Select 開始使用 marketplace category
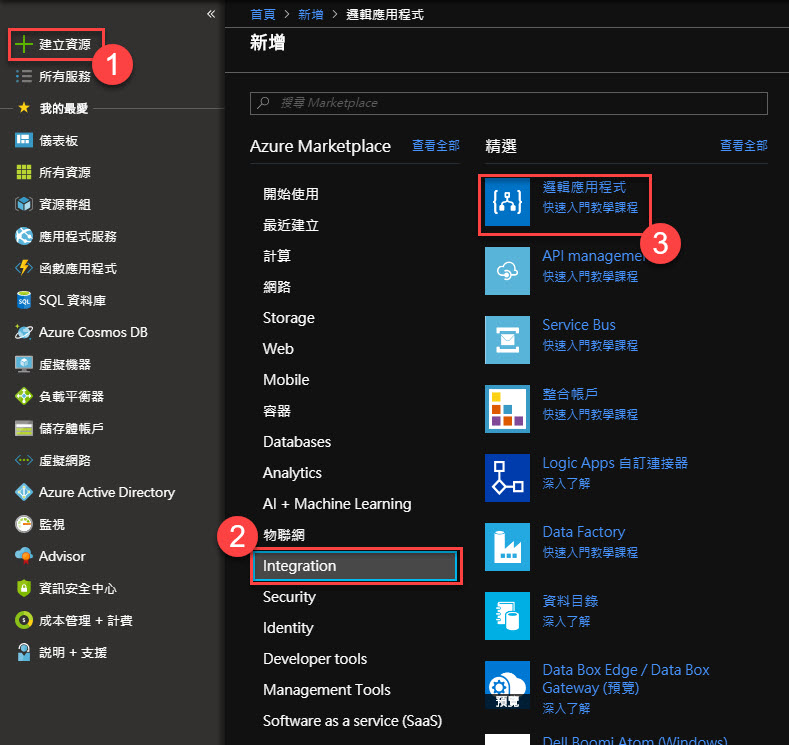Screen dimensions: 789x745 click(291, 194)
